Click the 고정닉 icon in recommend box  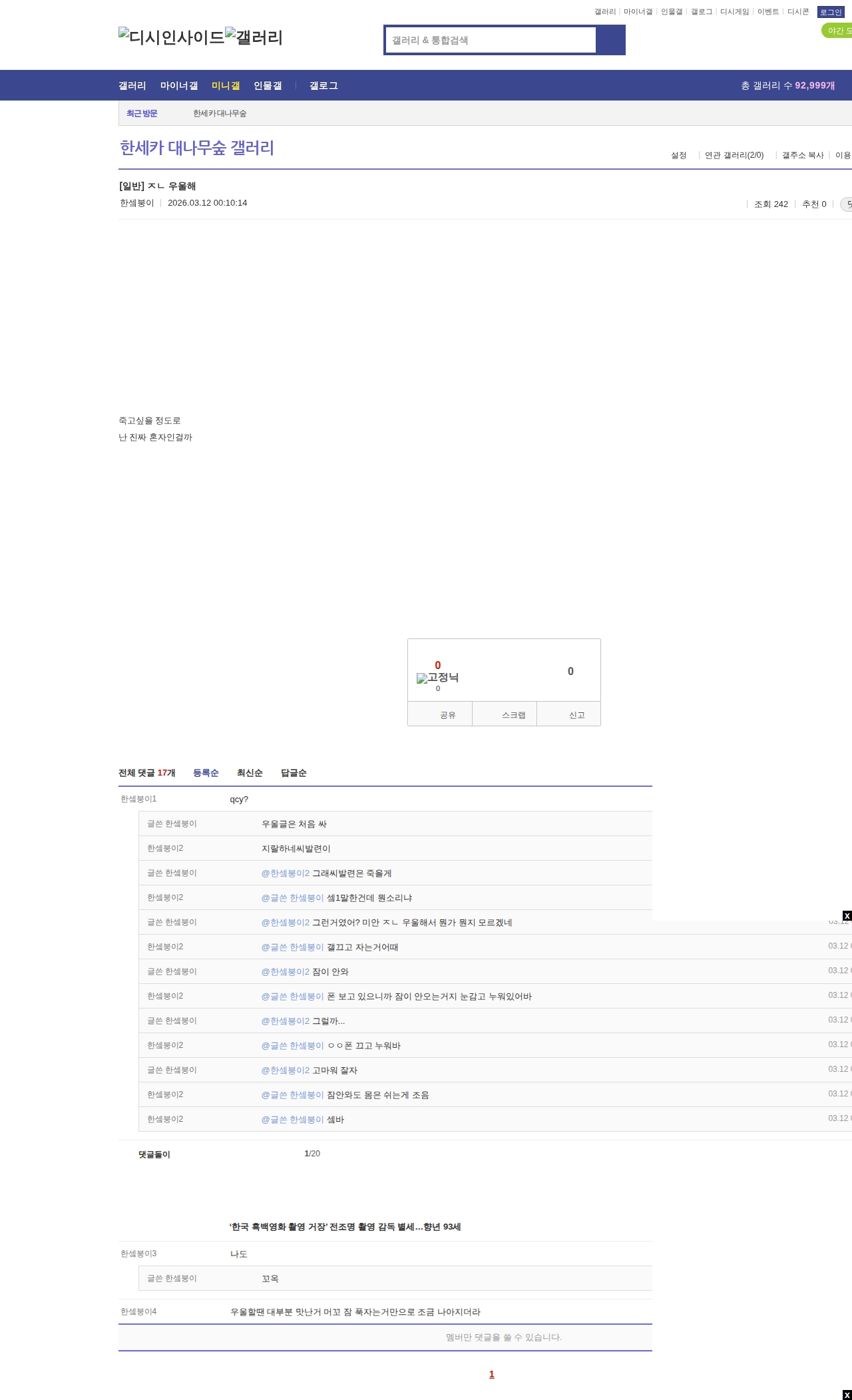[x=437, y=678]
